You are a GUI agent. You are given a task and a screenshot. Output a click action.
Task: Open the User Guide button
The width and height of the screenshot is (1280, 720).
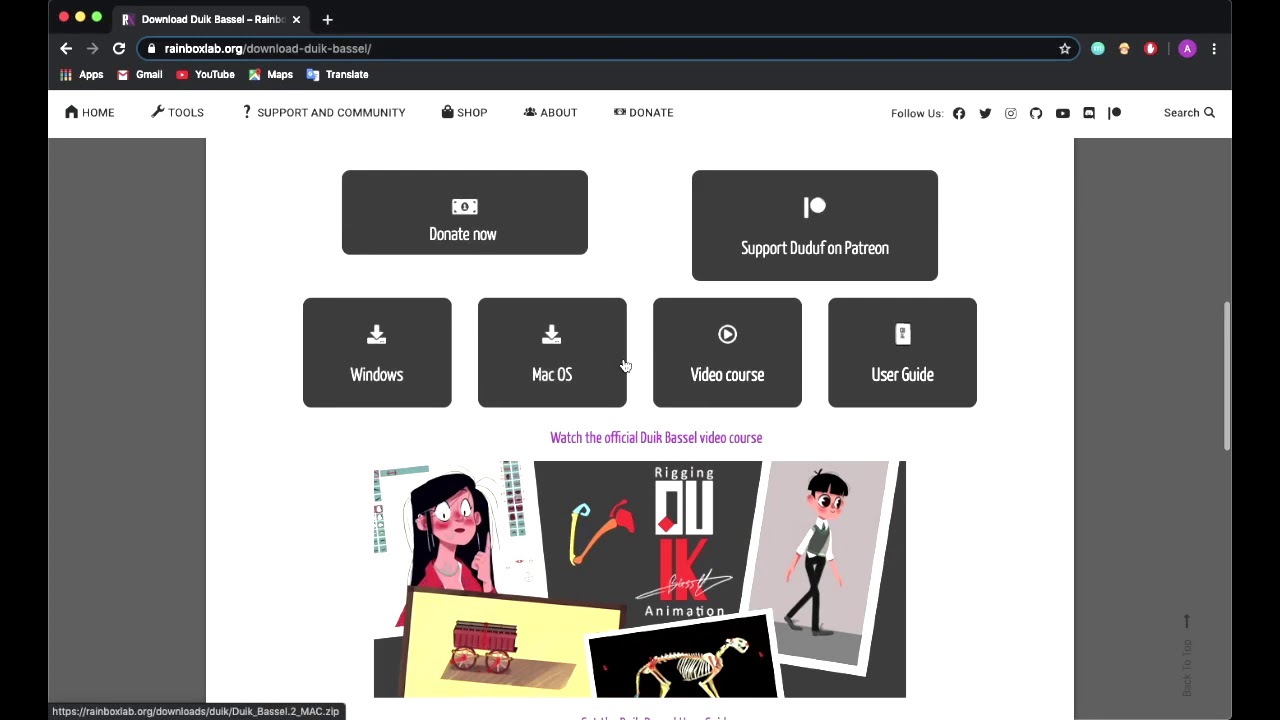pyautogui.click(x=902, y=352)
